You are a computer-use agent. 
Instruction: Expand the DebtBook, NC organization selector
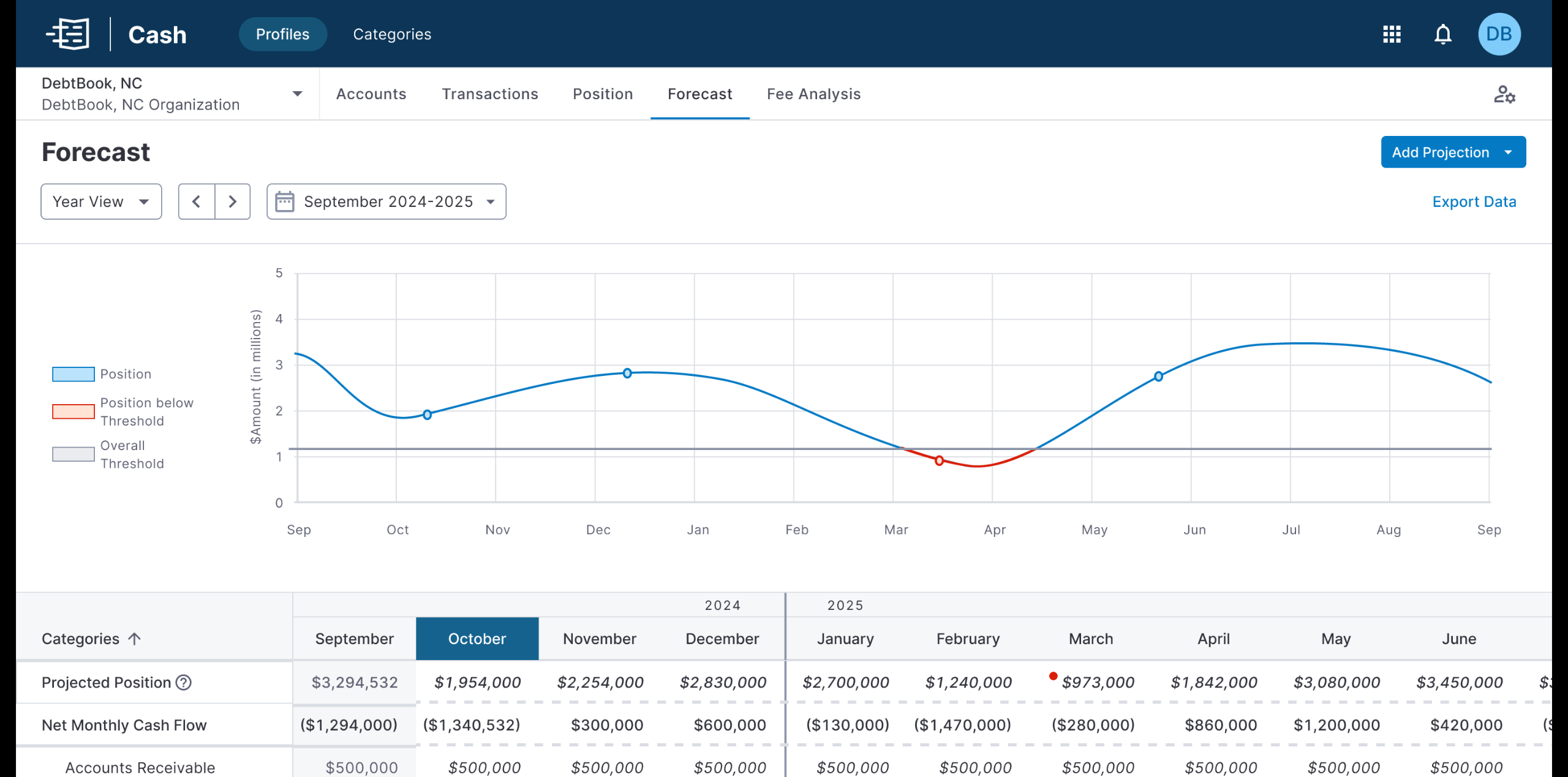click(297, 94)
